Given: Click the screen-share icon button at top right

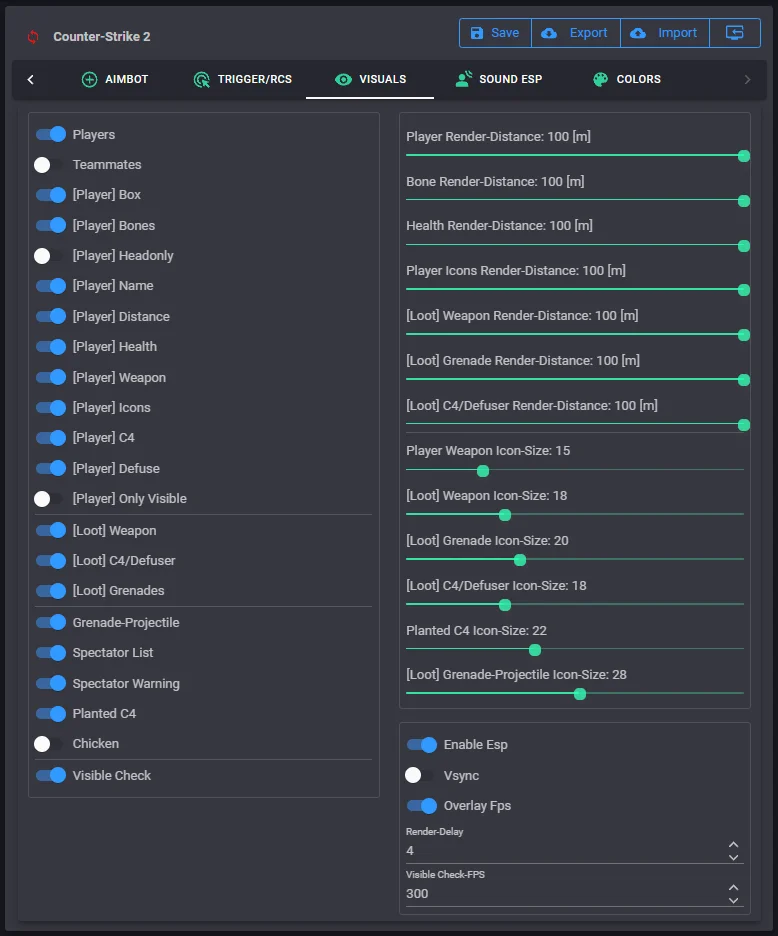Looking at the screenshot, I should (x=734, y=33).
